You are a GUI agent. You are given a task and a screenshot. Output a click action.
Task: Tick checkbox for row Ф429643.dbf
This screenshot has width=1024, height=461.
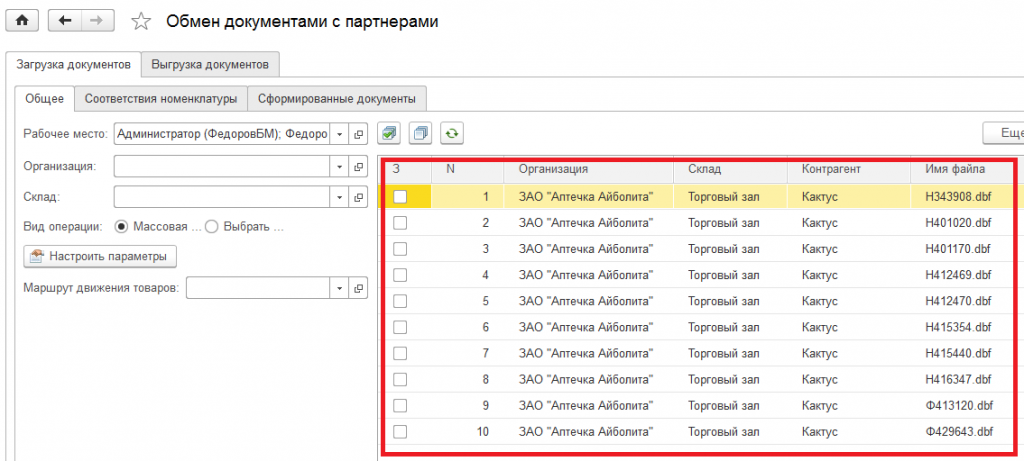(400, 432)
